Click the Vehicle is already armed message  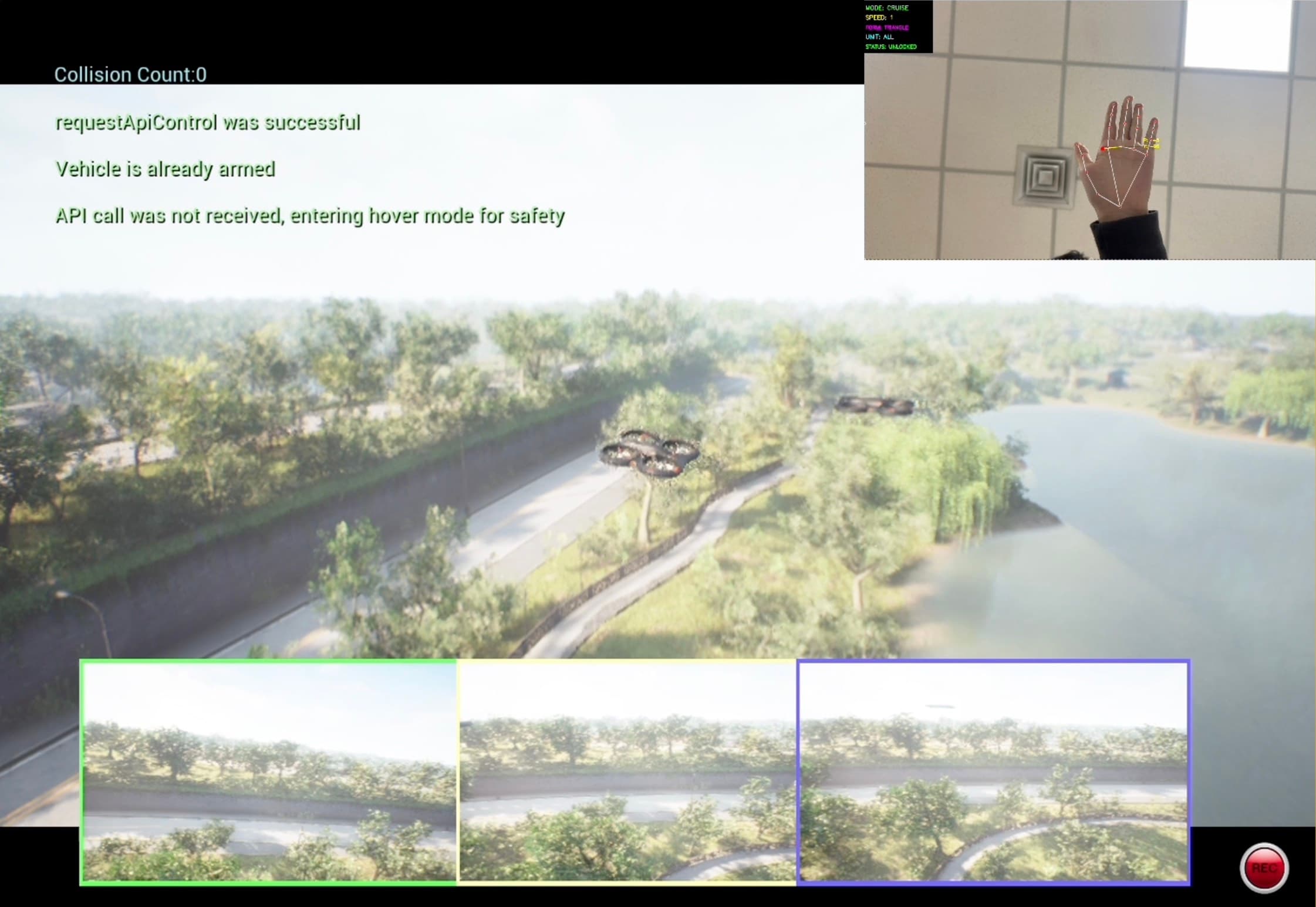click(x=165, y=169)
